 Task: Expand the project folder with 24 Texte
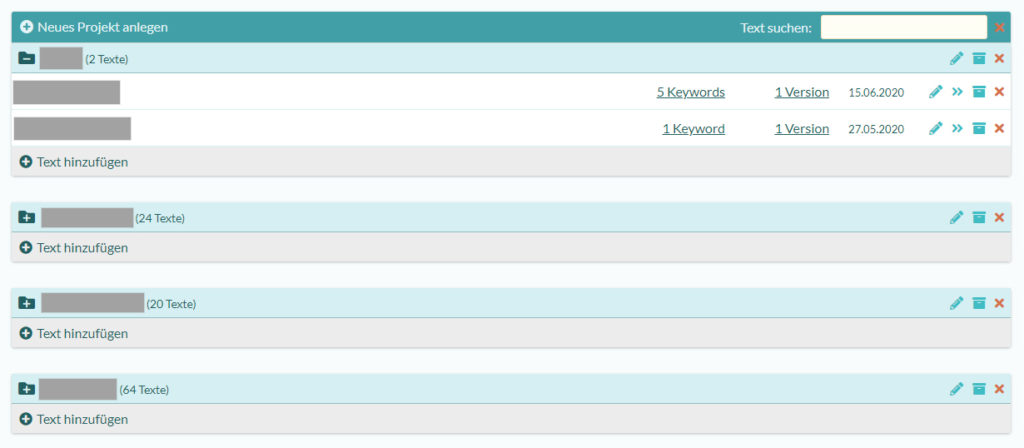(x=27, y=217)
